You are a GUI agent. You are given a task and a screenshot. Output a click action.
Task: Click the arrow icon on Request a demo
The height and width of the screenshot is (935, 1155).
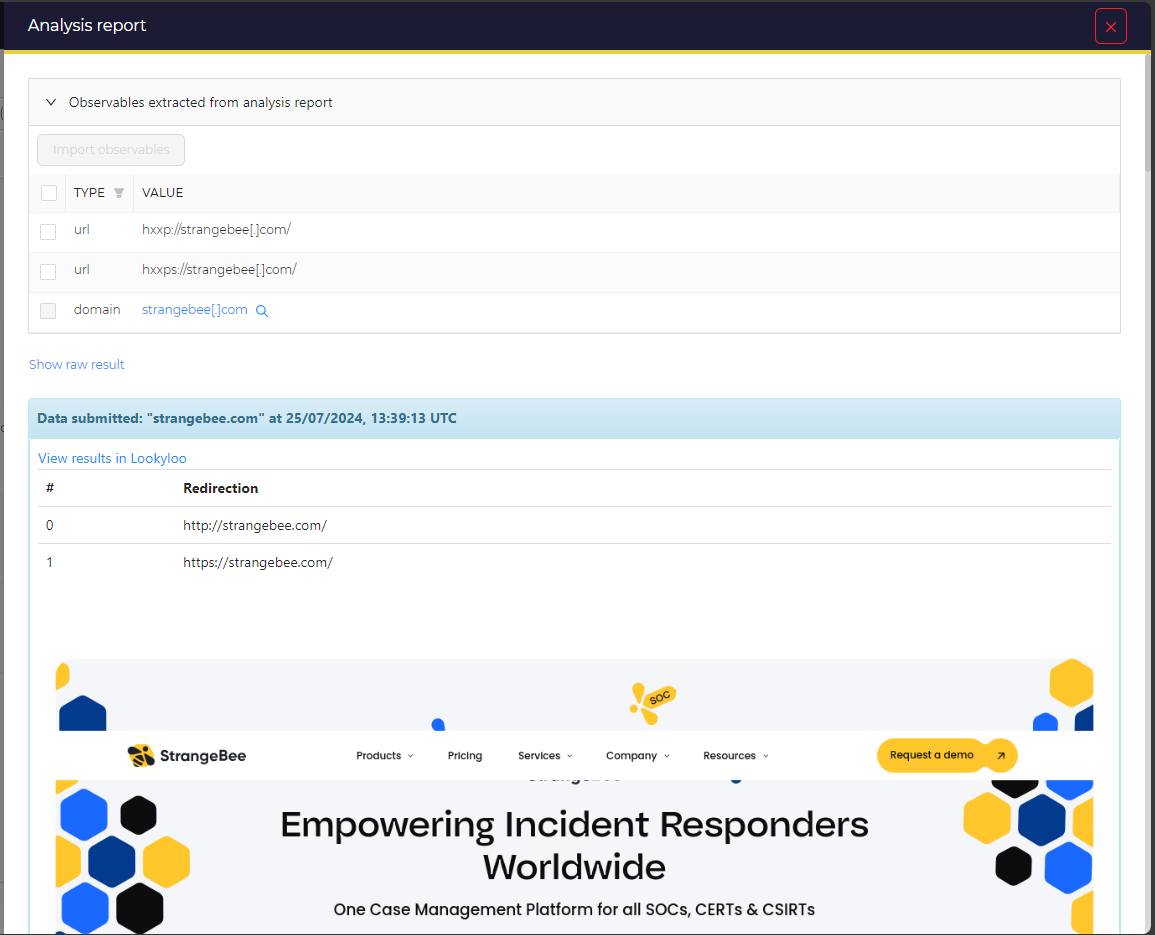point(1001,755)
